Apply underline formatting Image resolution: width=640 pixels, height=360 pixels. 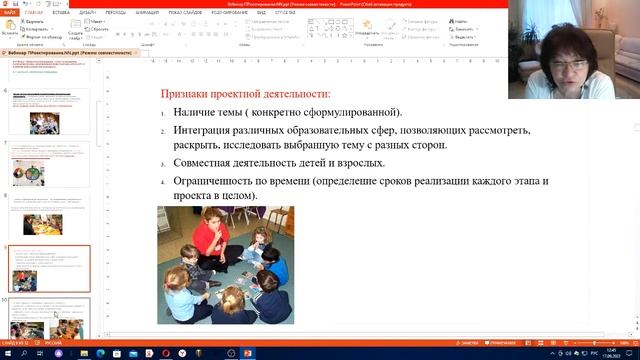[132, 35]
